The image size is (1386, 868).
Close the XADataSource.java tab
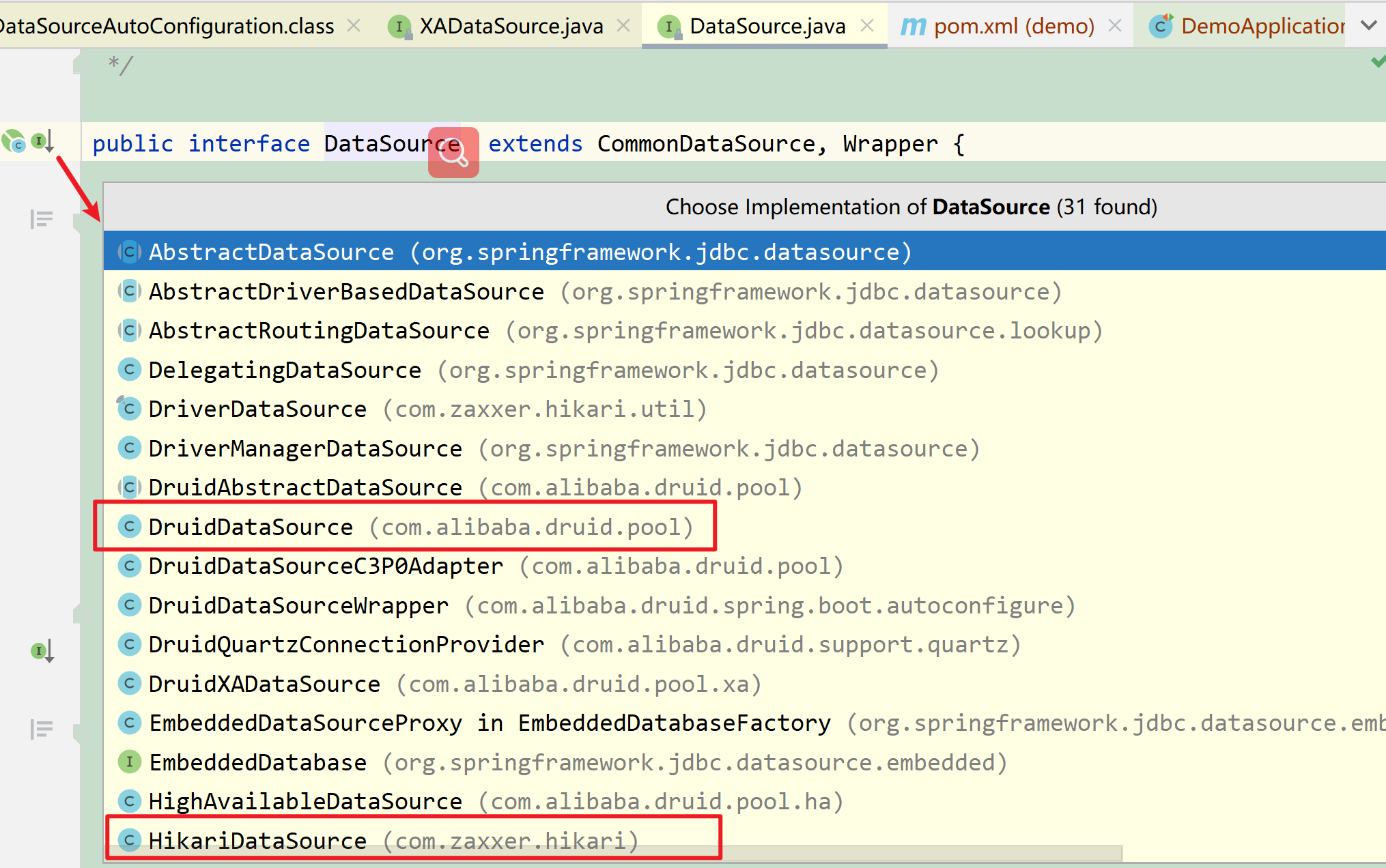point(623,26)
